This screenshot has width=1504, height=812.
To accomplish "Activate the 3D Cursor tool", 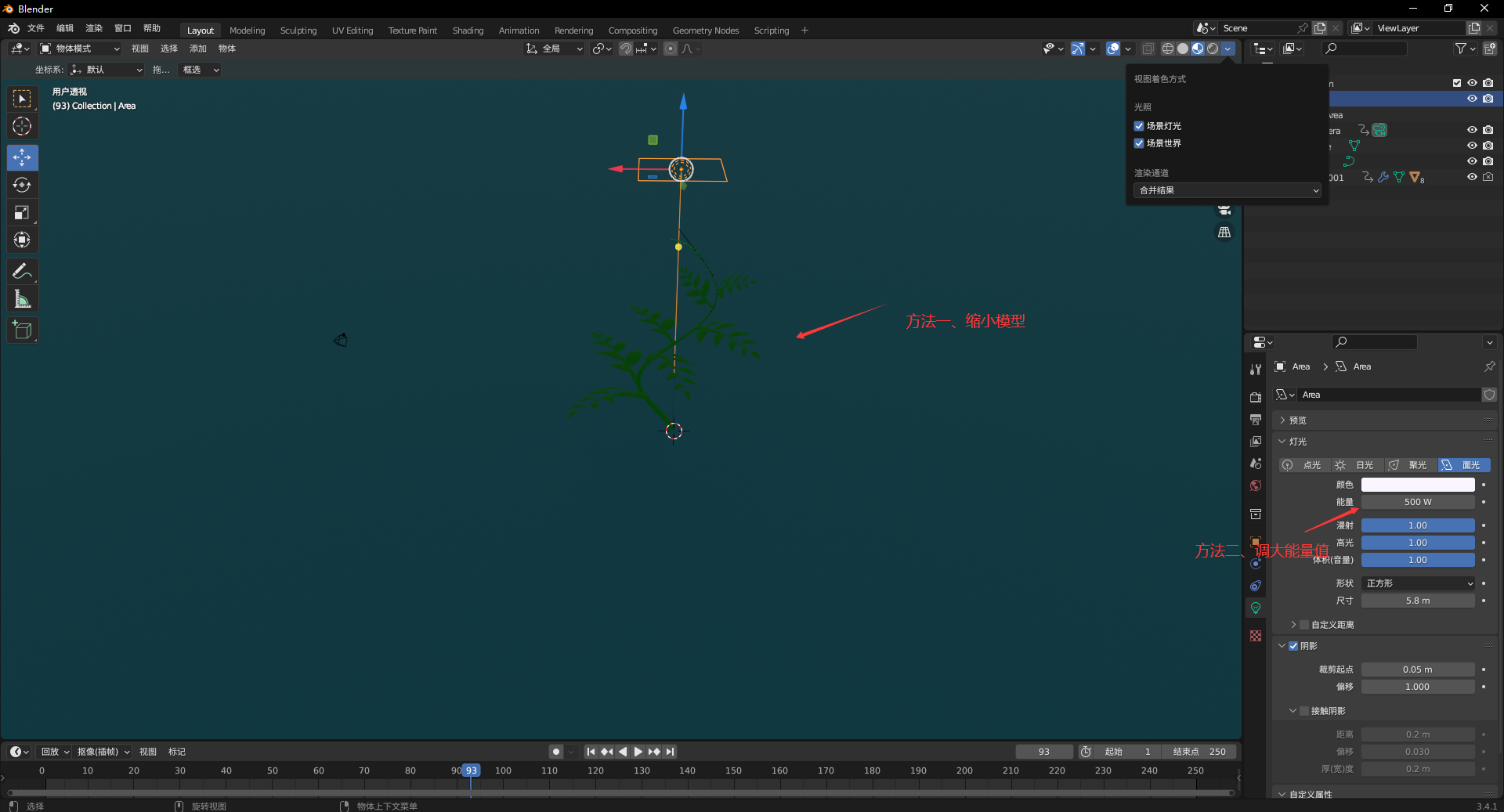I will 22,126.
